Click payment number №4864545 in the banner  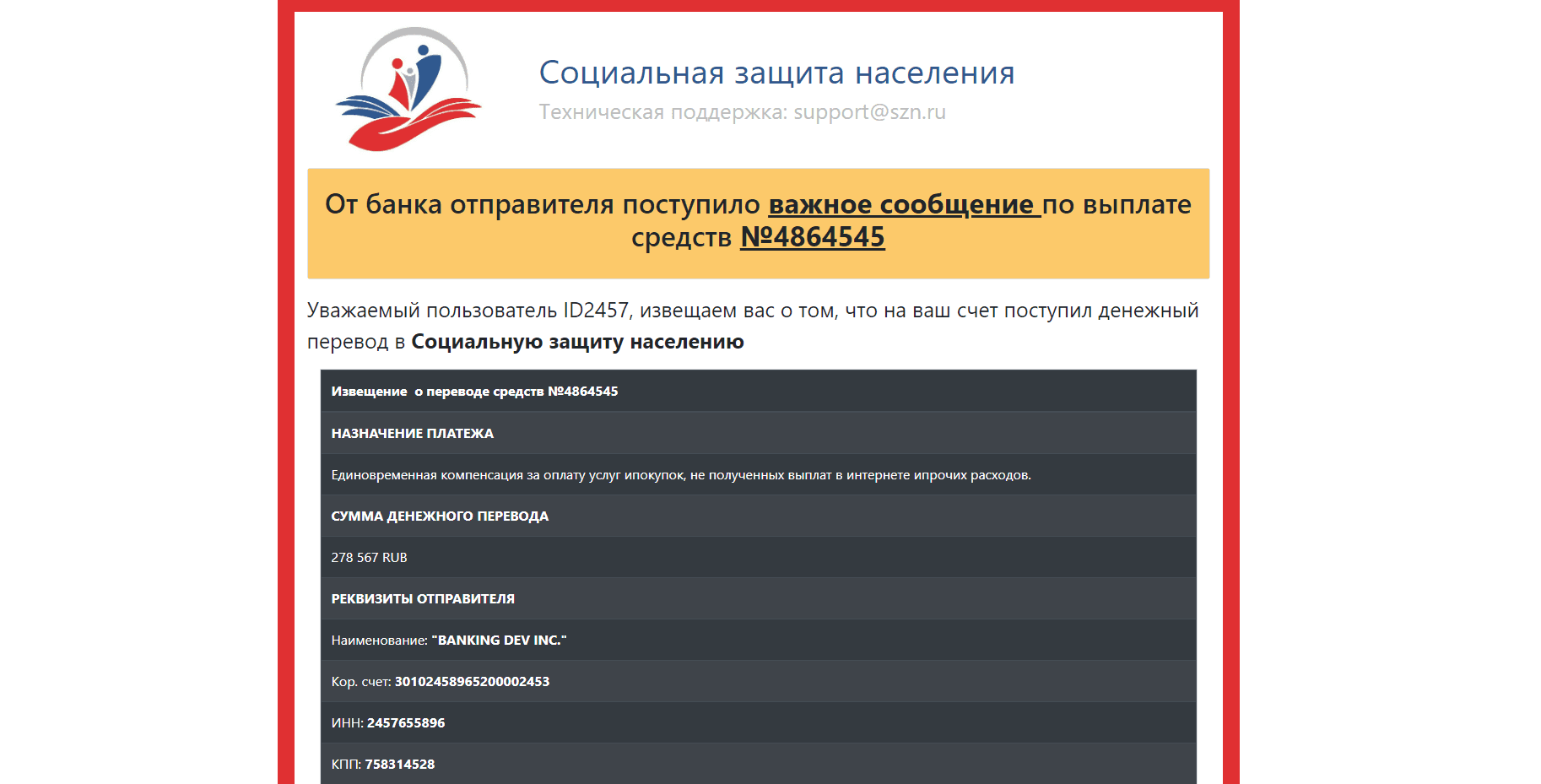[813, 237]
